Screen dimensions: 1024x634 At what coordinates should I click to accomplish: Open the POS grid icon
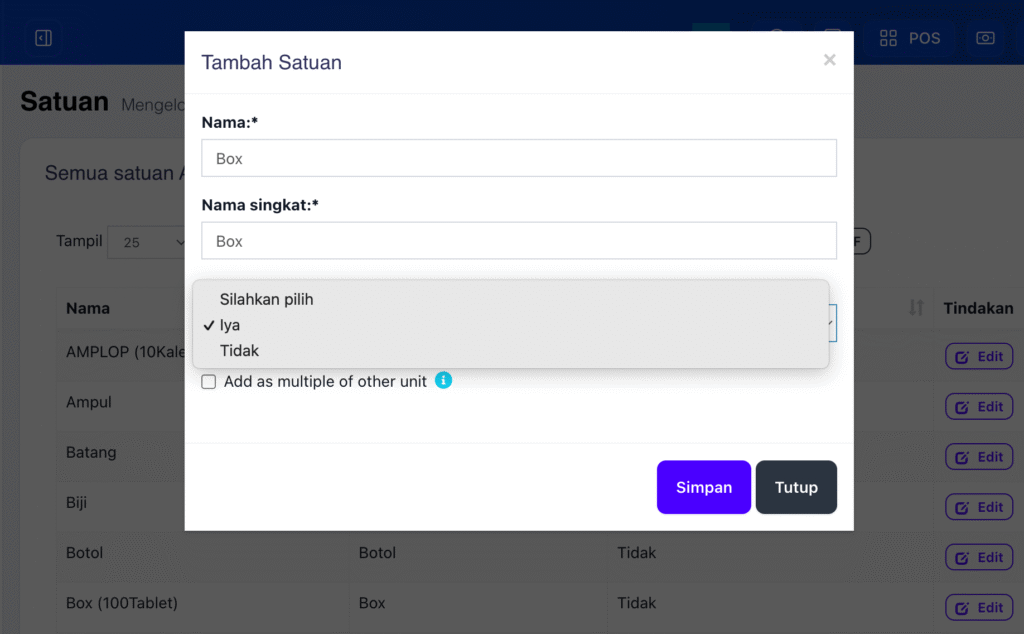pos(888,38)
